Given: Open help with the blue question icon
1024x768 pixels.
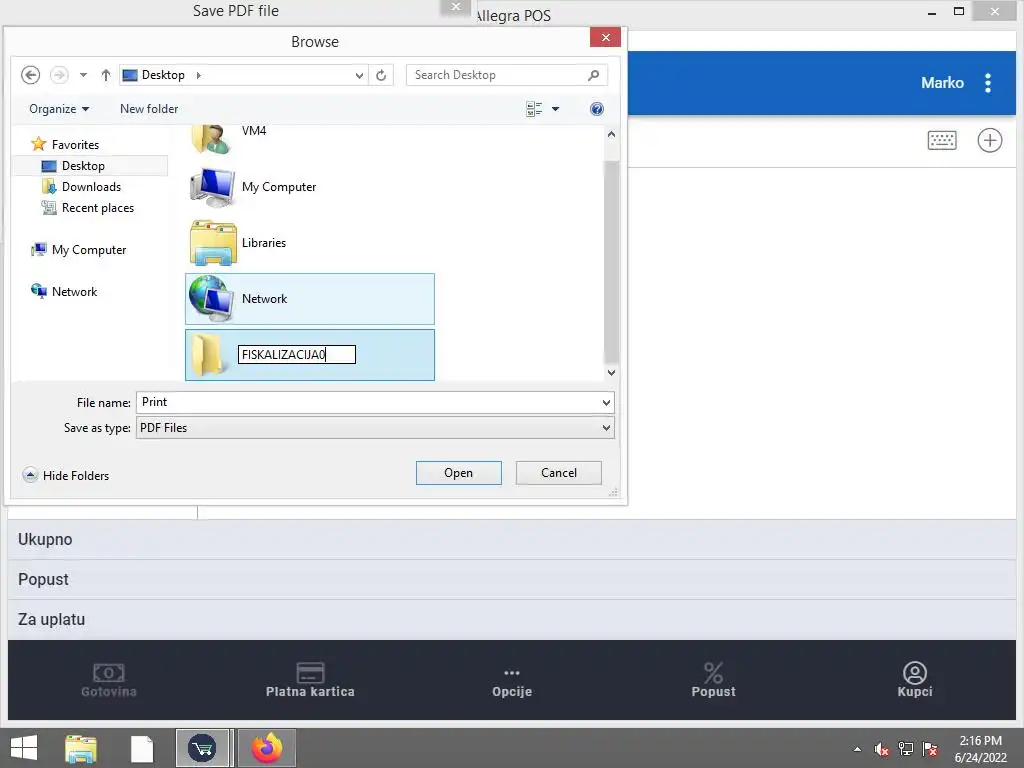Looking at the screenshot, I should tap(596, 109).
